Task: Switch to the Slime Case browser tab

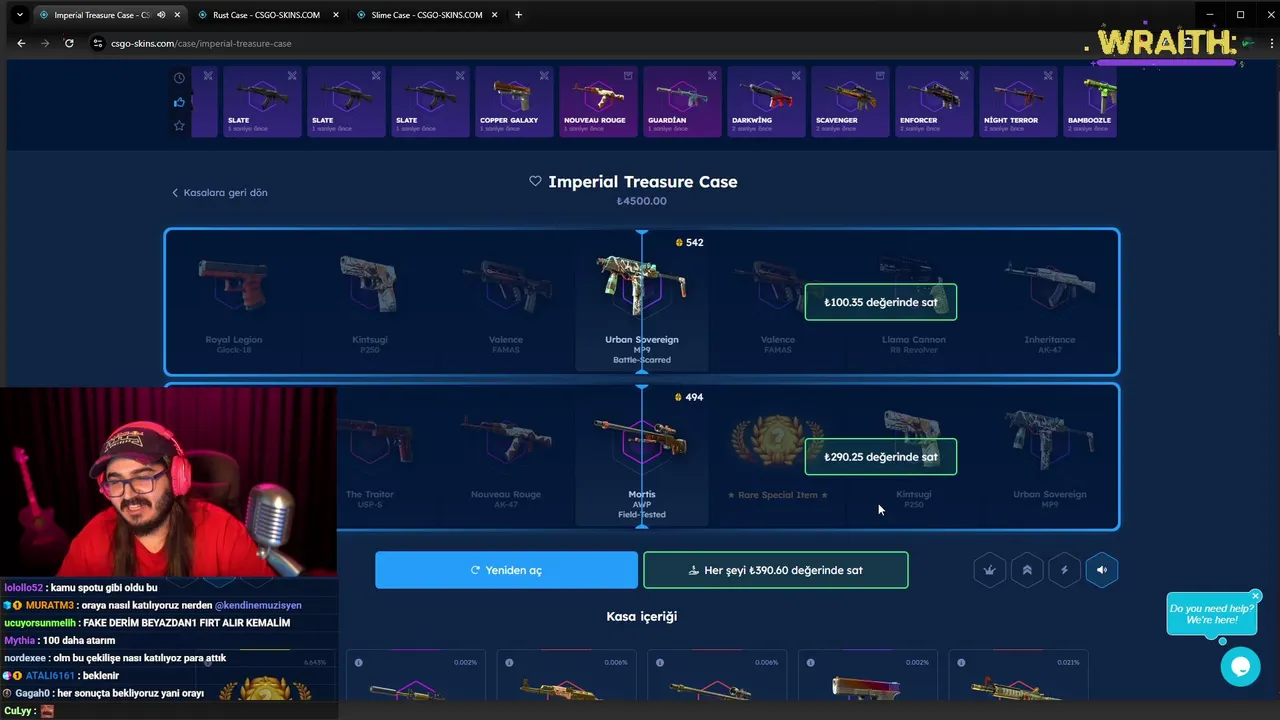Action: point(425,15)
